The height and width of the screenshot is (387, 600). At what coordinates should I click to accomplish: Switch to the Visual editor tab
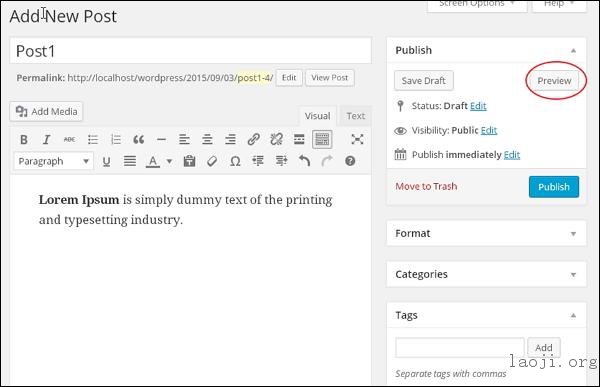click(x=317, y=116)
